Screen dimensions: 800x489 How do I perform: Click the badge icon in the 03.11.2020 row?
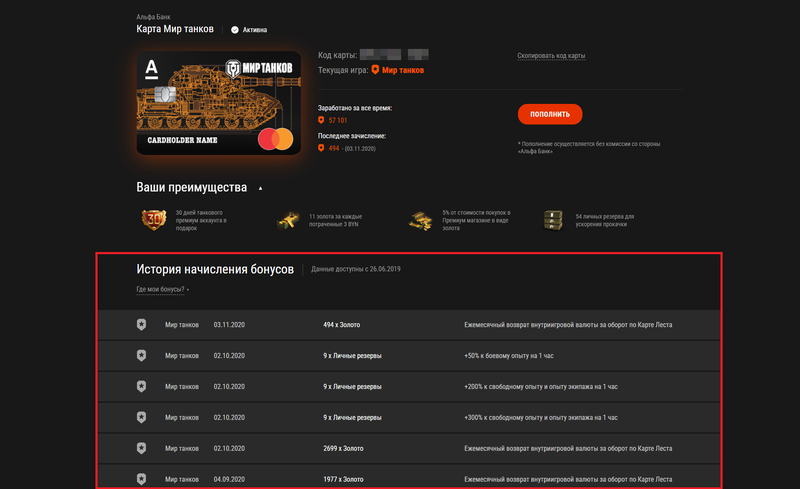pyautogui.click(x=141, y=325)
